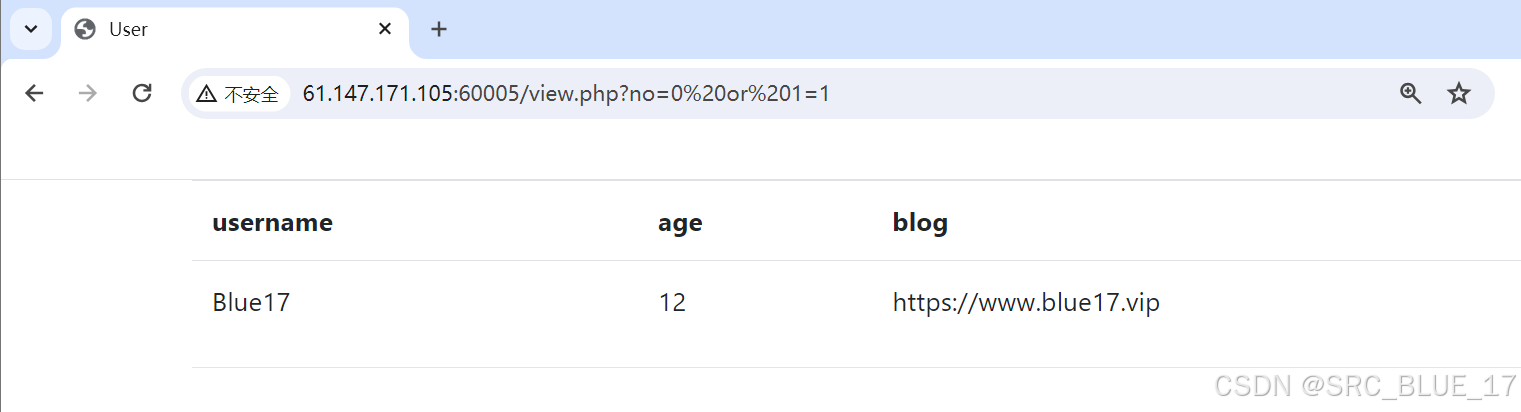Click the CSDN @SRC_BLUE_17 watermark
Image resolution: width=1521 pixels, height=412 pixels.
(x=1365, y=386)
